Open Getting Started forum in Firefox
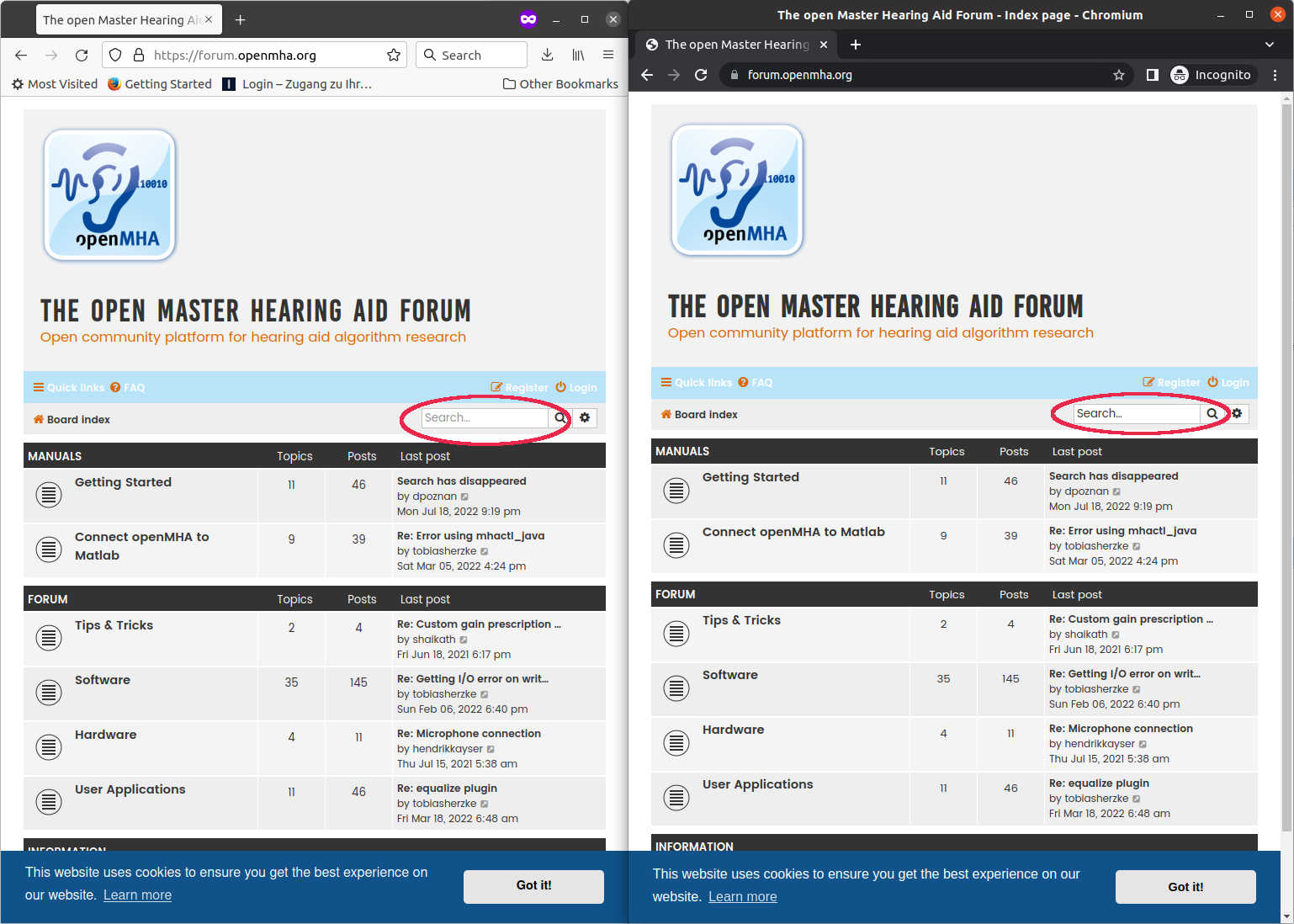The height and width of the screenshot is (924, 1294). pos(123,482)
